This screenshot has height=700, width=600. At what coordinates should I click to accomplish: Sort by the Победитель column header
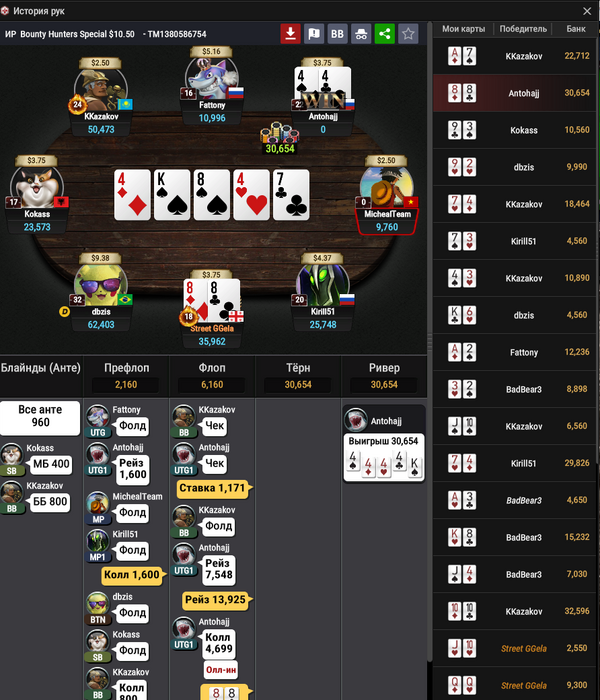(x=523, y=29)
